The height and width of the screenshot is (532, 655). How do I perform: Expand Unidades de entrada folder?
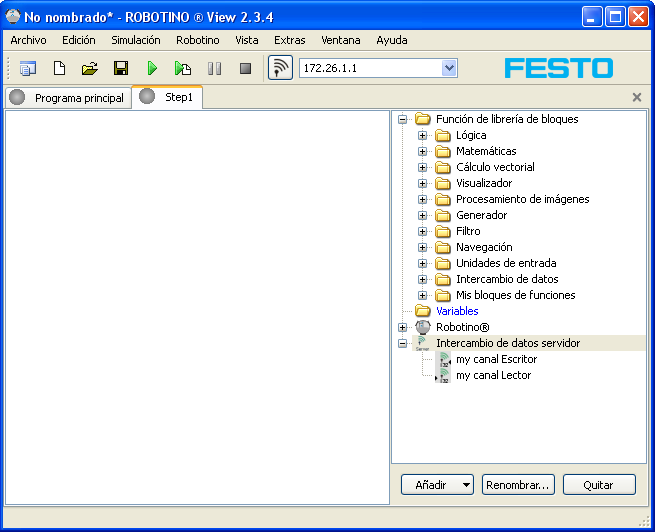pyautogui.click(x=422, y=263)
